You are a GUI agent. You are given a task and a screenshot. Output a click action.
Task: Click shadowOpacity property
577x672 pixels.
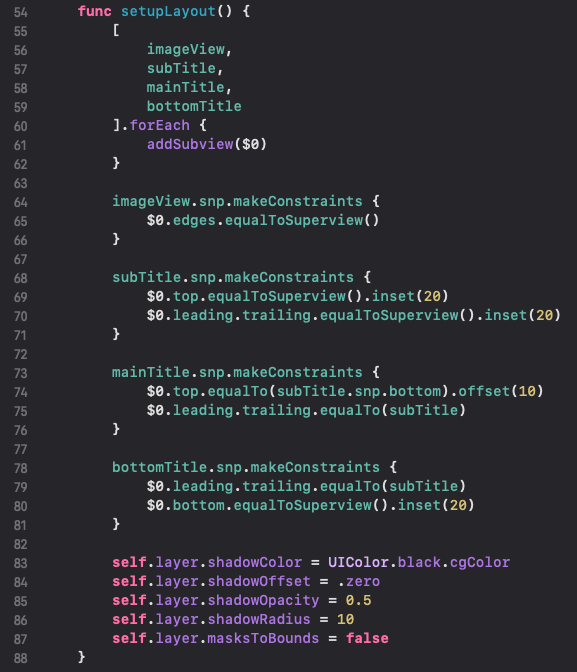[x=263, y=601]
